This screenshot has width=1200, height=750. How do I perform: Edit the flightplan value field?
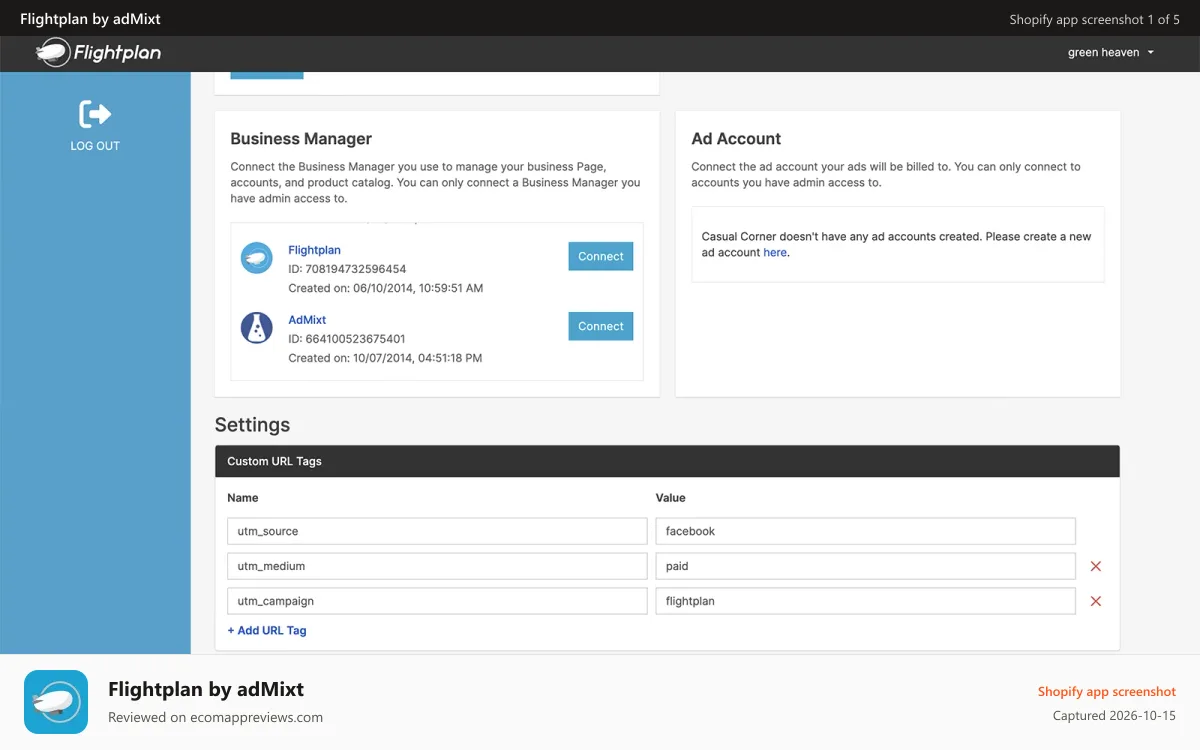click(866, 601)
